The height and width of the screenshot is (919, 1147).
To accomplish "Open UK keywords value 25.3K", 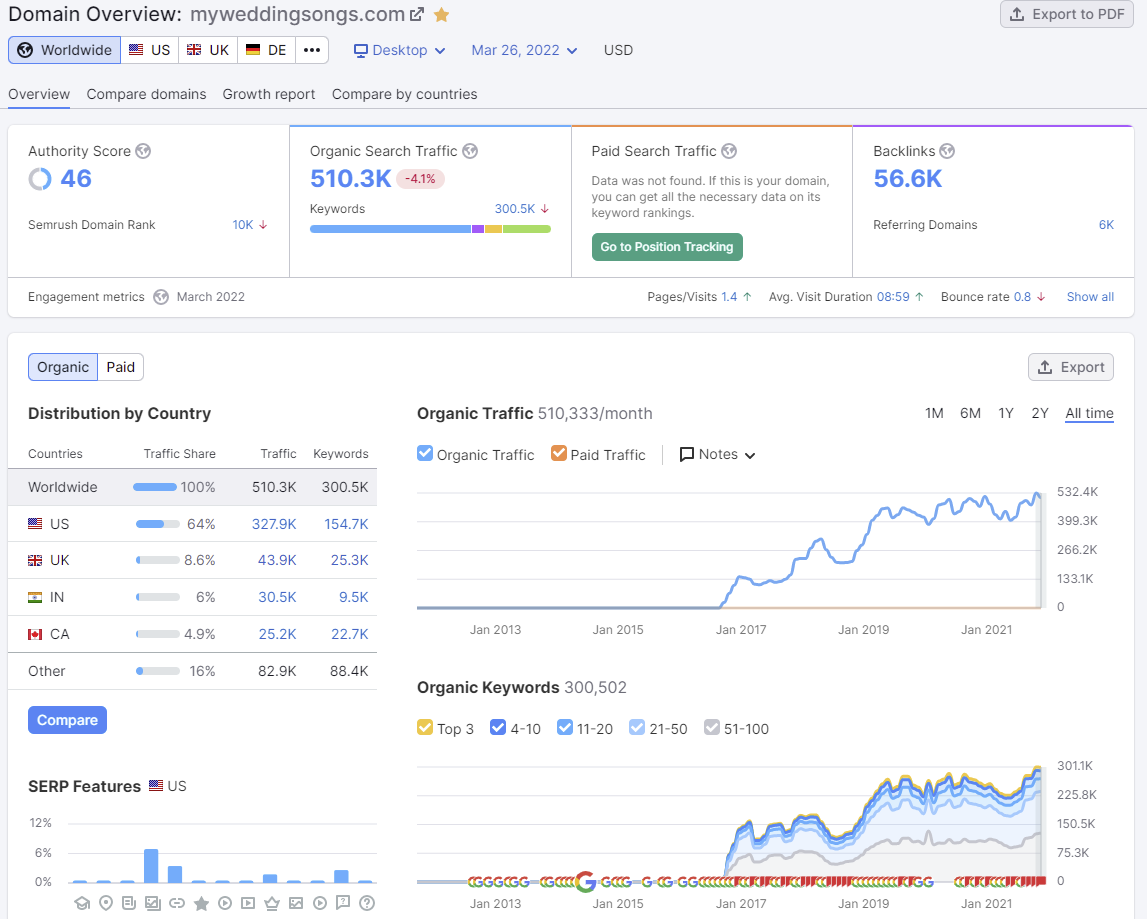I will click(350, 560).
